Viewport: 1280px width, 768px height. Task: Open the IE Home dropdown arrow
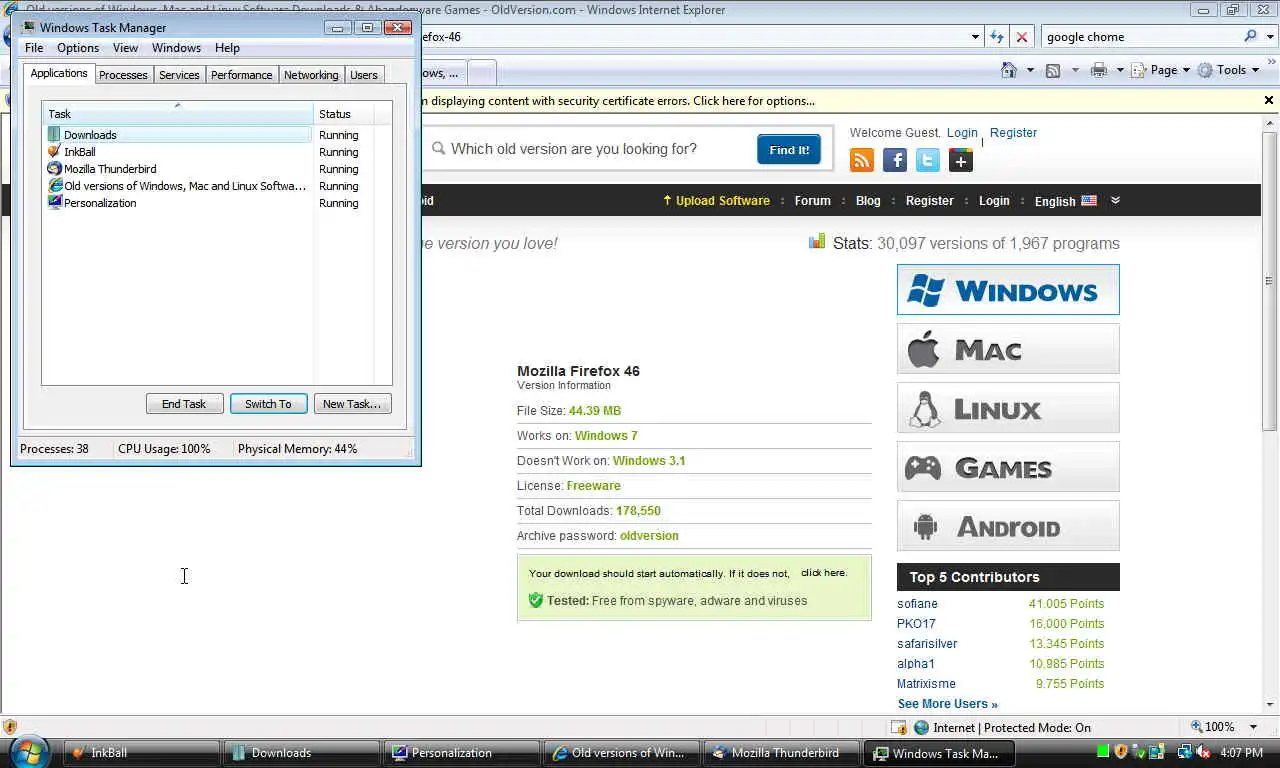1029,70
